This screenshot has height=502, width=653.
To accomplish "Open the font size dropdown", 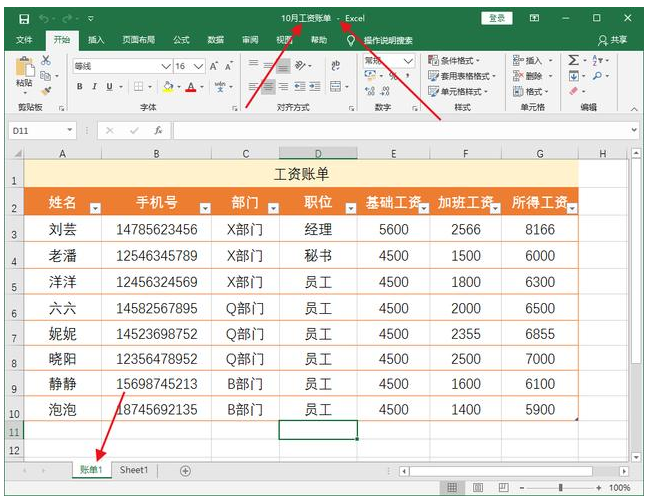I will 196,66.
